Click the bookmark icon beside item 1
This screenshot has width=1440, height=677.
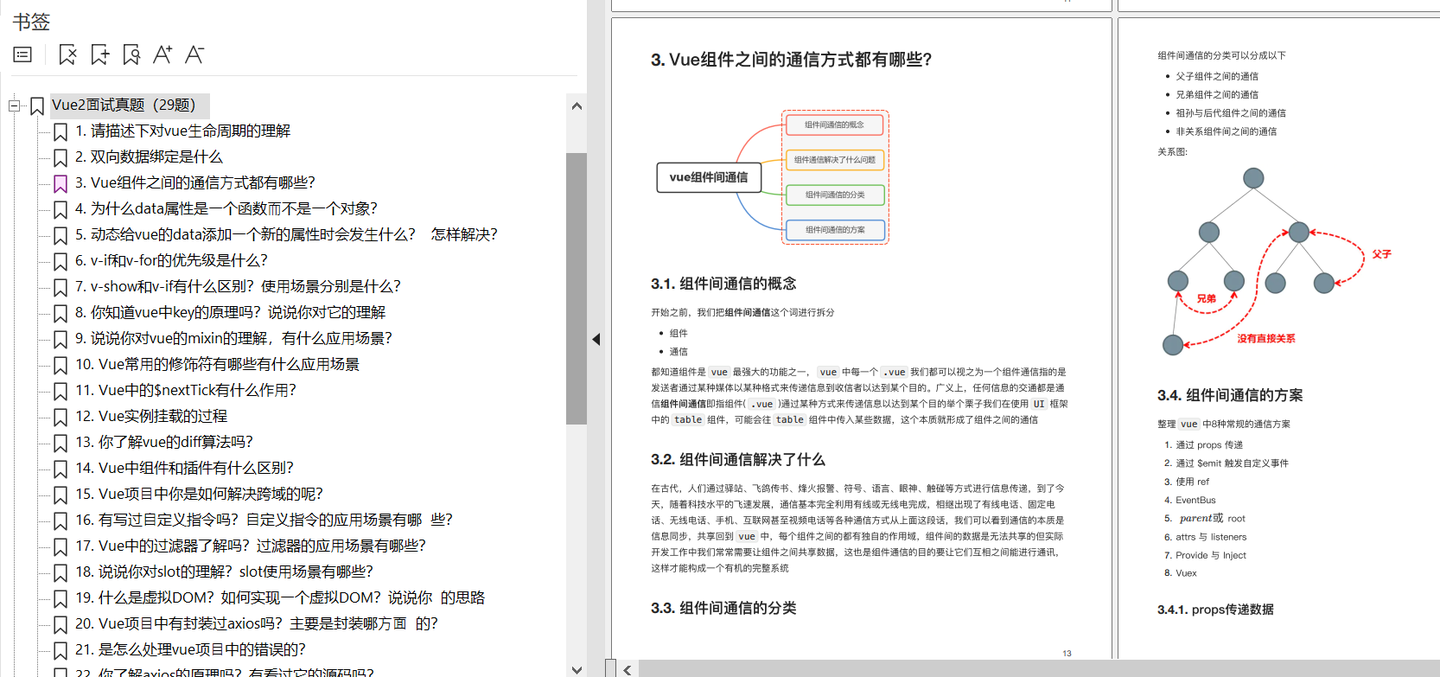(60, 132)
